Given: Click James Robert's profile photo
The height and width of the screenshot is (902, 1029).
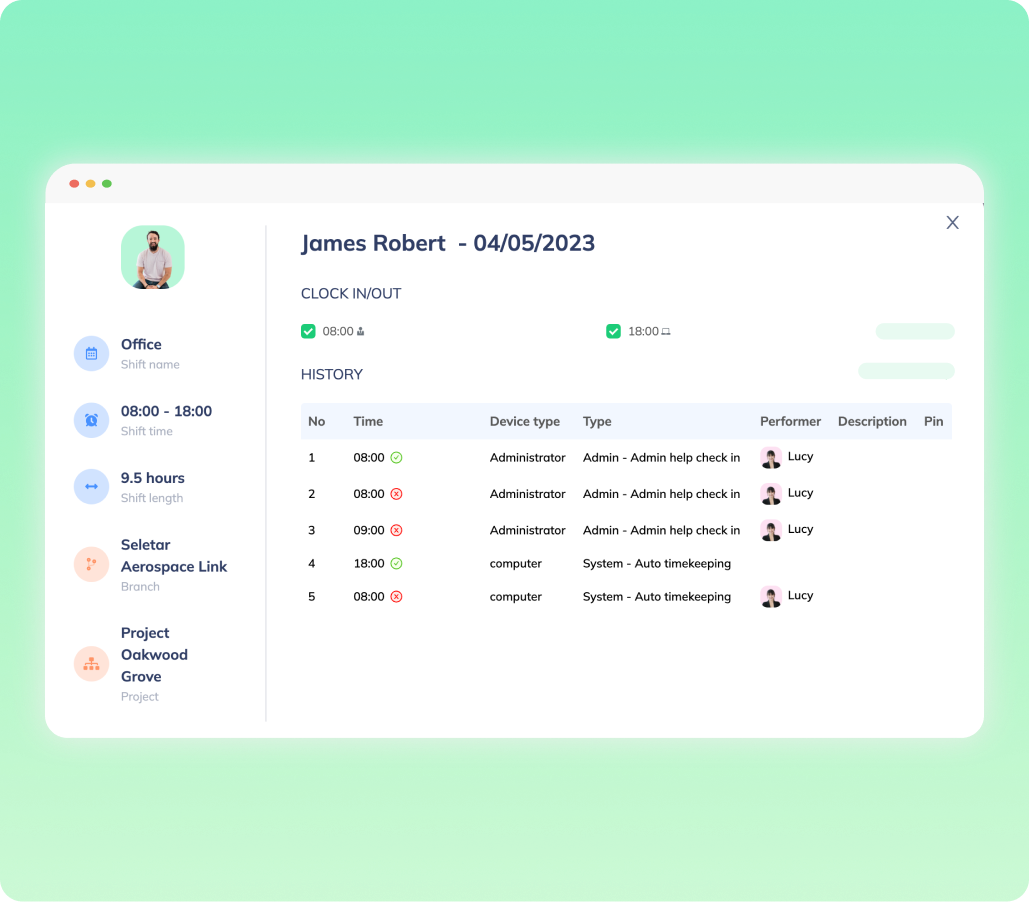Looking at the screenshot, I should tap(153, 257).
